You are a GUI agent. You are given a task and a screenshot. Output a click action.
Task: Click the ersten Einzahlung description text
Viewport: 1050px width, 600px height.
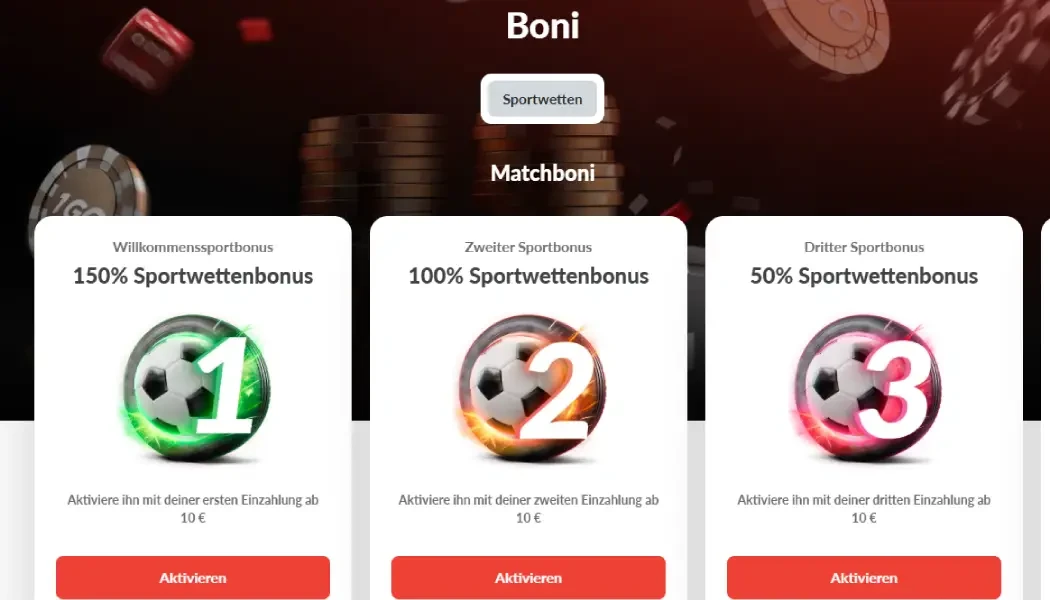193,508
